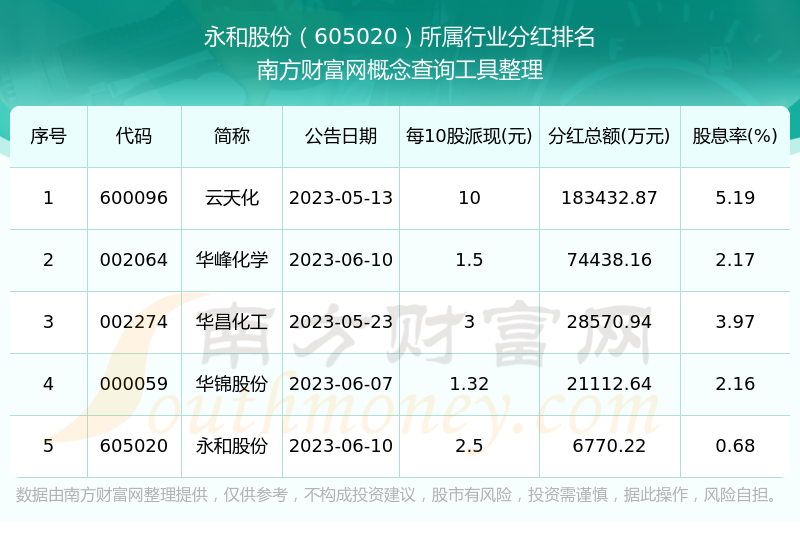The image size is (800, 544).
Task: Click the 股息率(%) column header
Action: click(735, 136)
